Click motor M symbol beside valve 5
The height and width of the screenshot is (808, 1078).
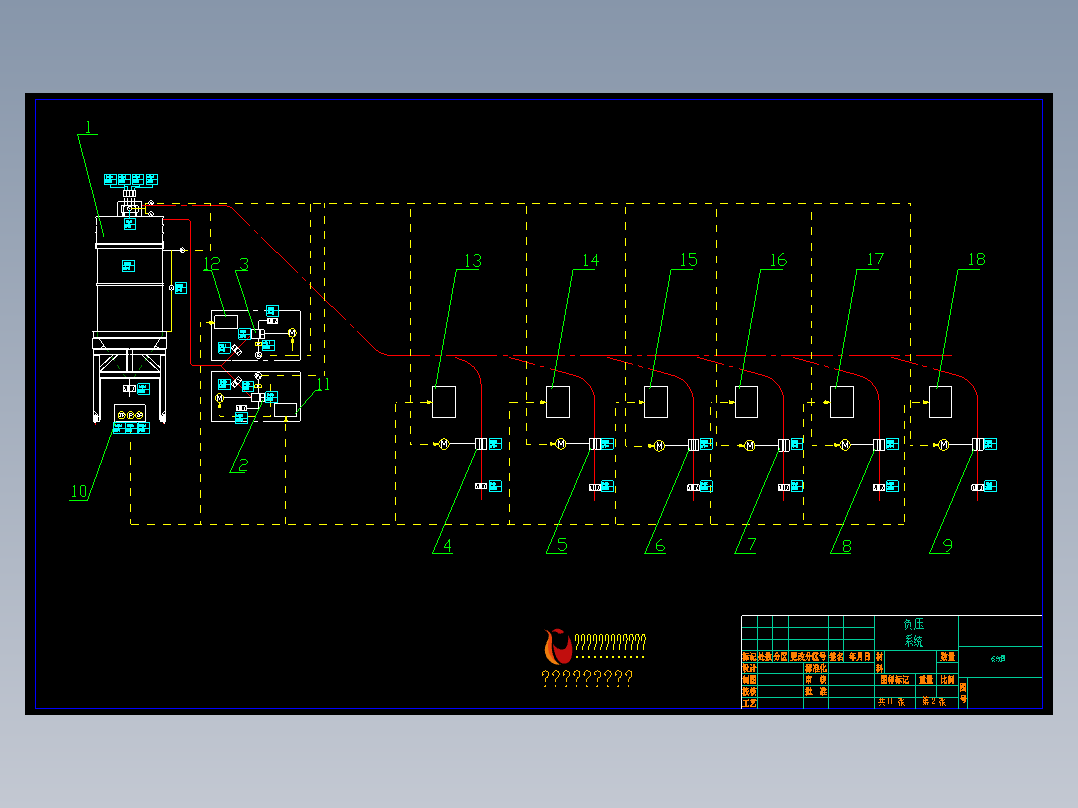[x=561, y=444]
